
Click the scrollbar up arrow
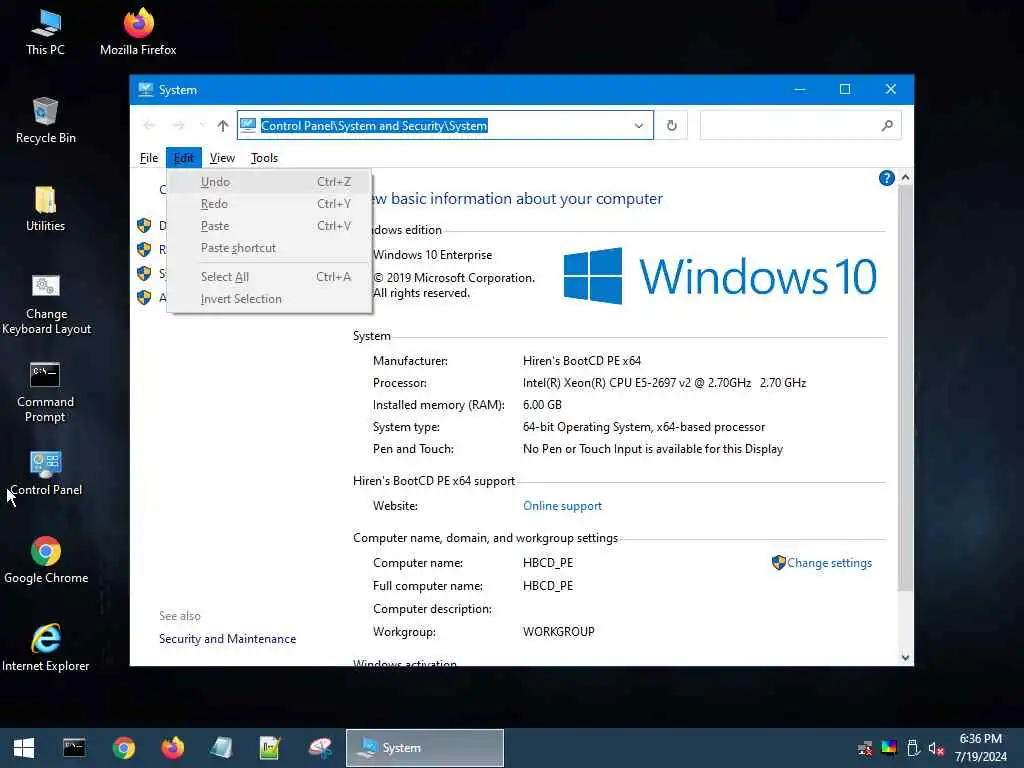[x=905, y=177]
